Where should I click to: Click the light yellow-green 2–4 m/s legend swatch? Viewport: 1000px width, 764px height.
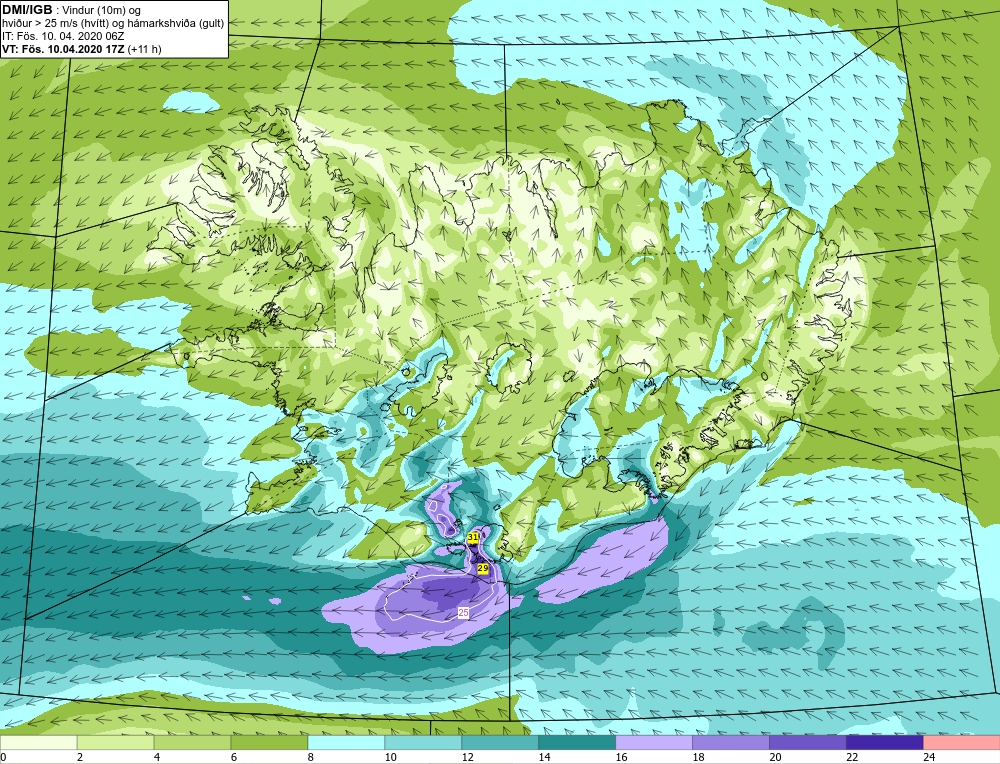click(115, 742)
